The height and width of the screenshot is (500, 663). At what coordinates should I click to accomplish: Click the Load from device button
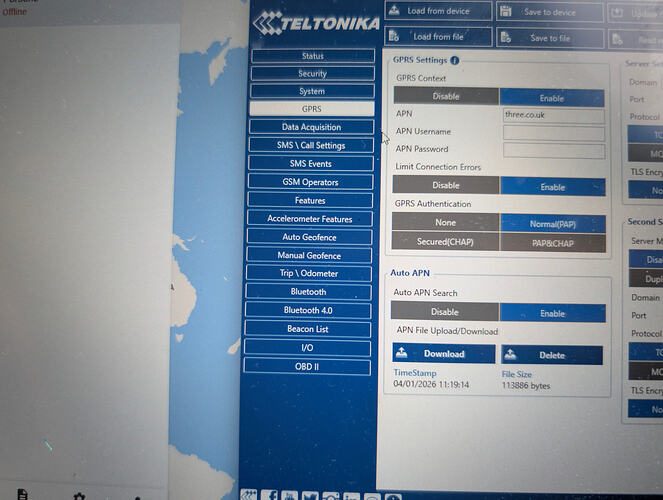438,11
